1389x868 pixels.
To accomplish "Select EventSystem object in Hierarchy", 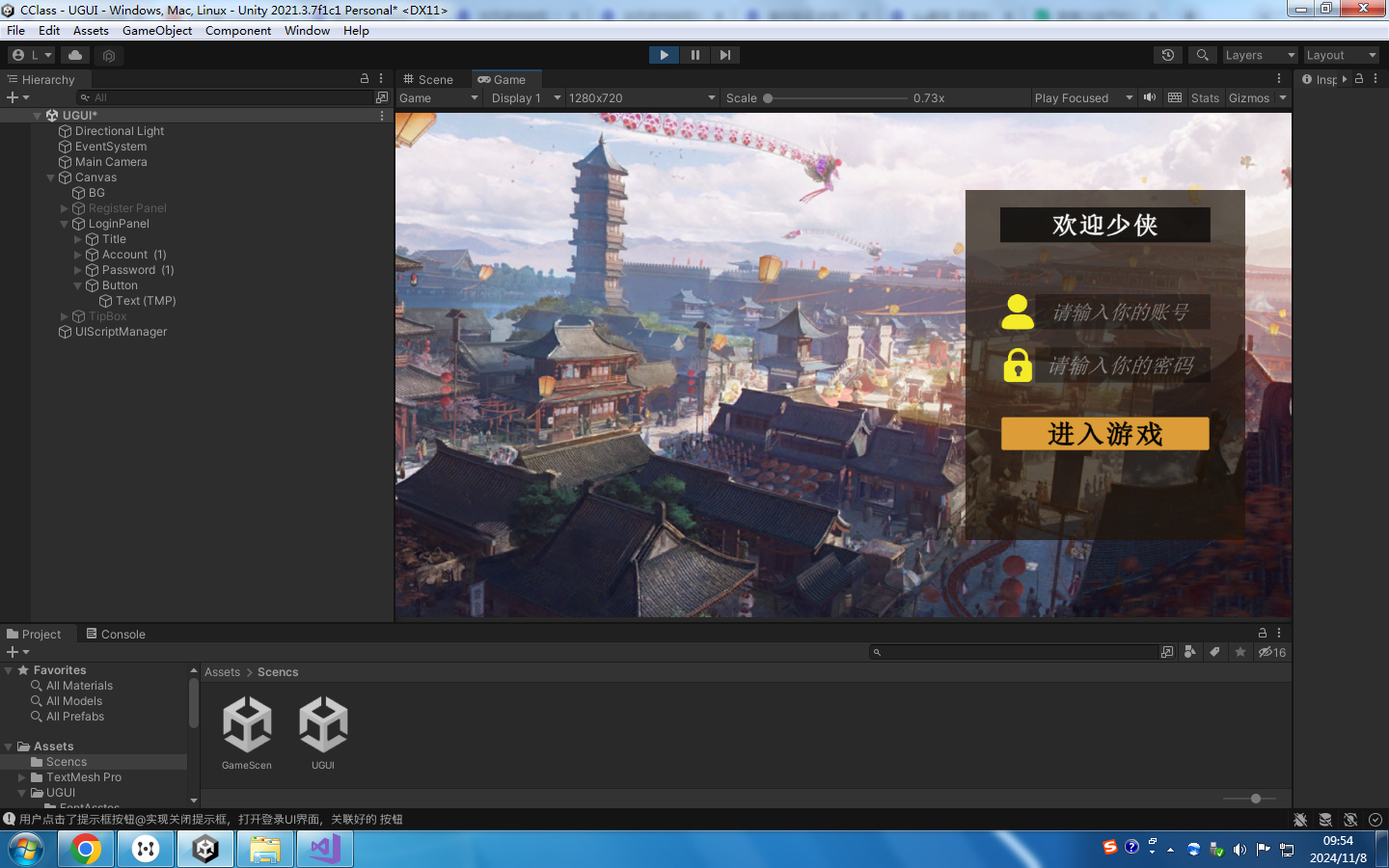I will 111,147.
